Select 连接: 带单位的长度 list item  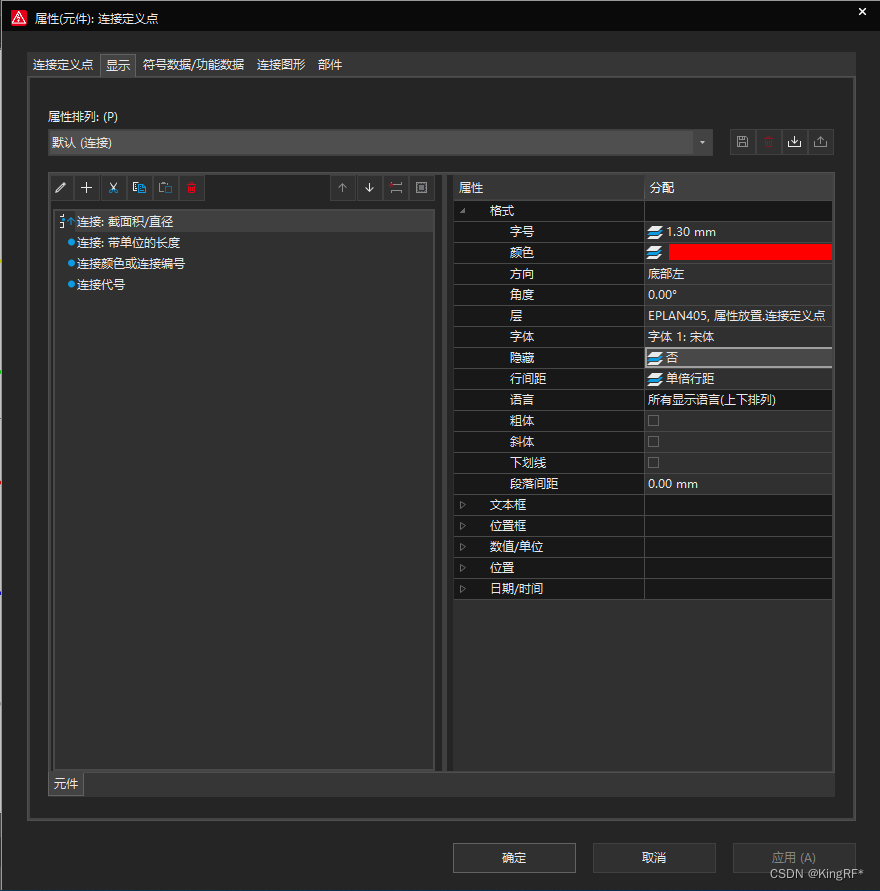(x=128, y=243)
